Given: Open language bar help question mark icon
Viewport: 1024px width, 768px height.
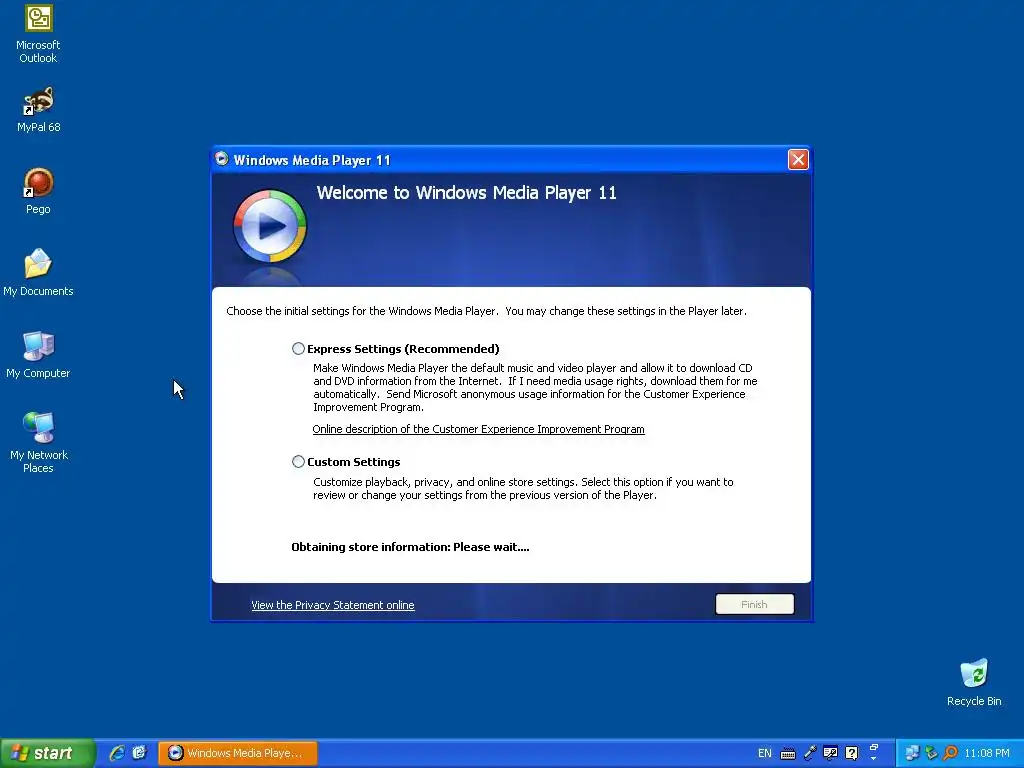Looking at the screenshot, I should (852, 753).
